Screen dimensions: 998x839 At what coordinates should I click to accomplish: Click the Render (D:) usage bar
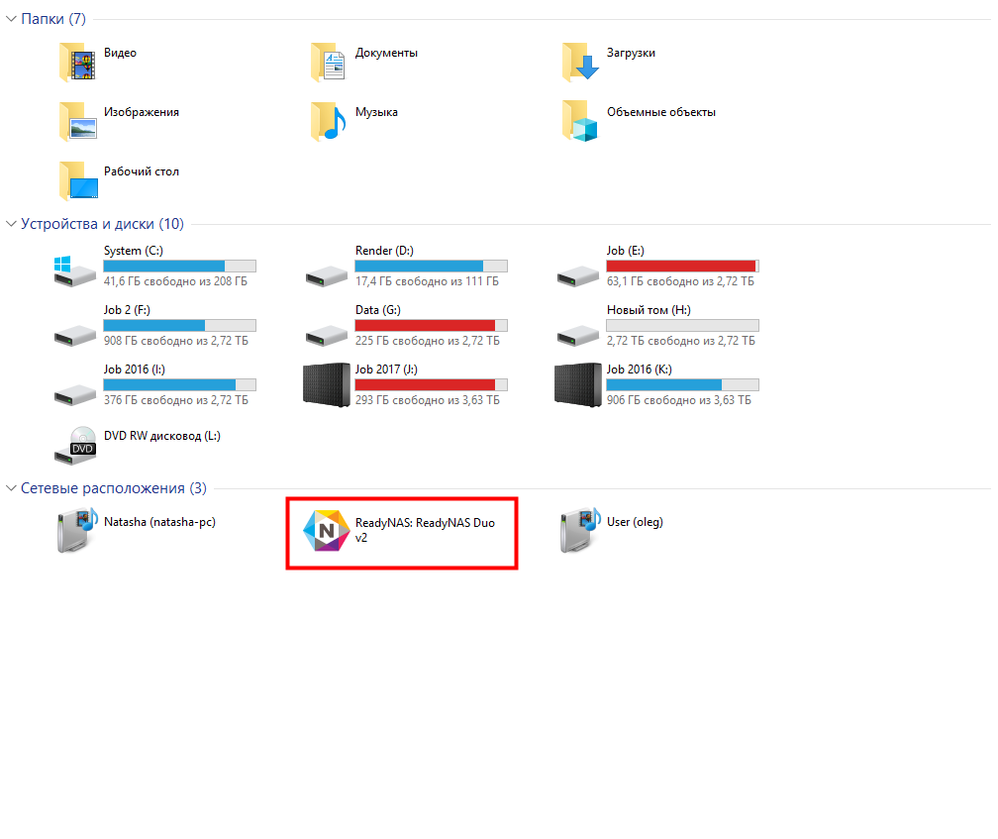pos(432,266)
